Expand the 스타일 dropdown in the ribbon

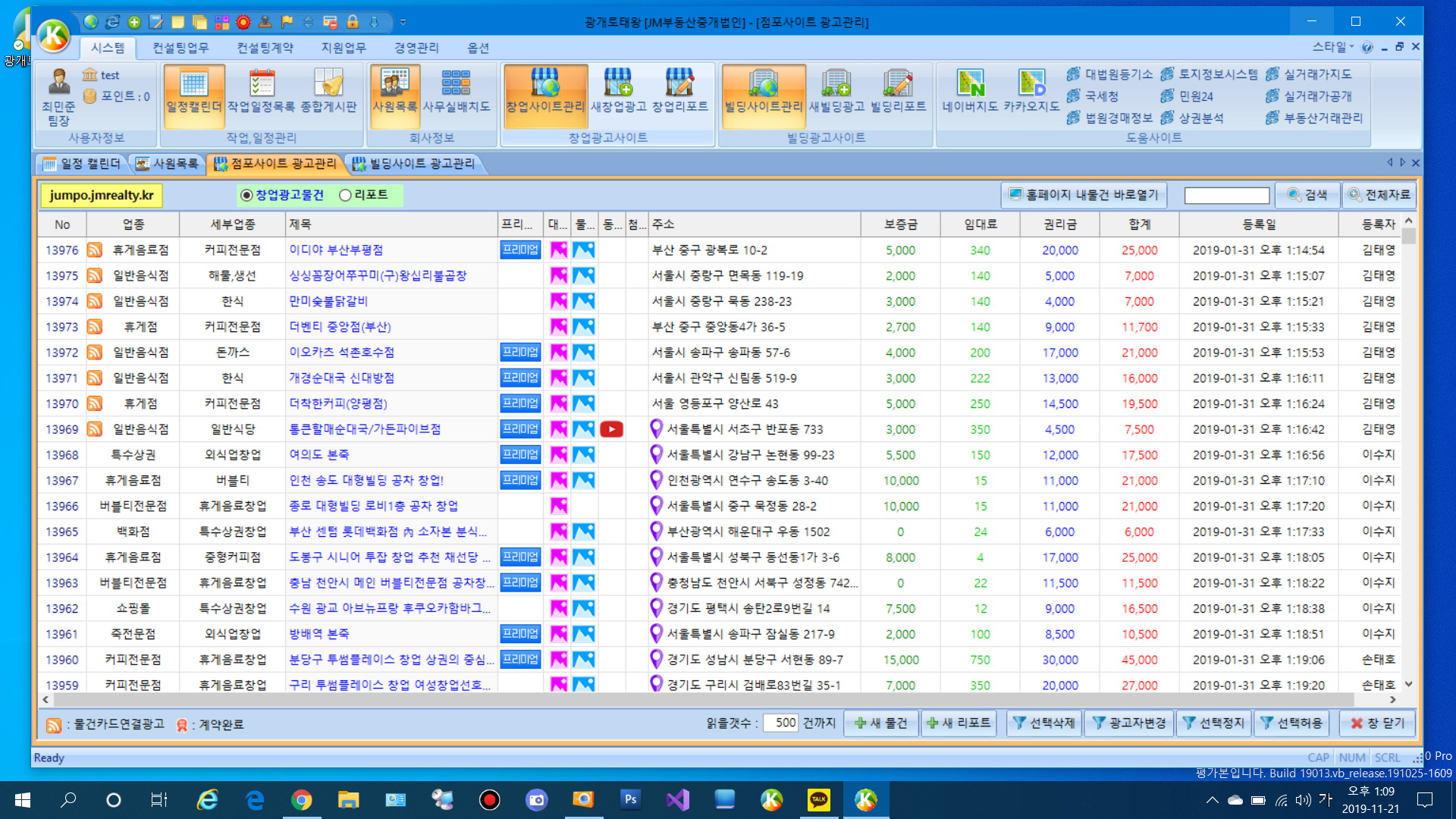click(1333, 47)
